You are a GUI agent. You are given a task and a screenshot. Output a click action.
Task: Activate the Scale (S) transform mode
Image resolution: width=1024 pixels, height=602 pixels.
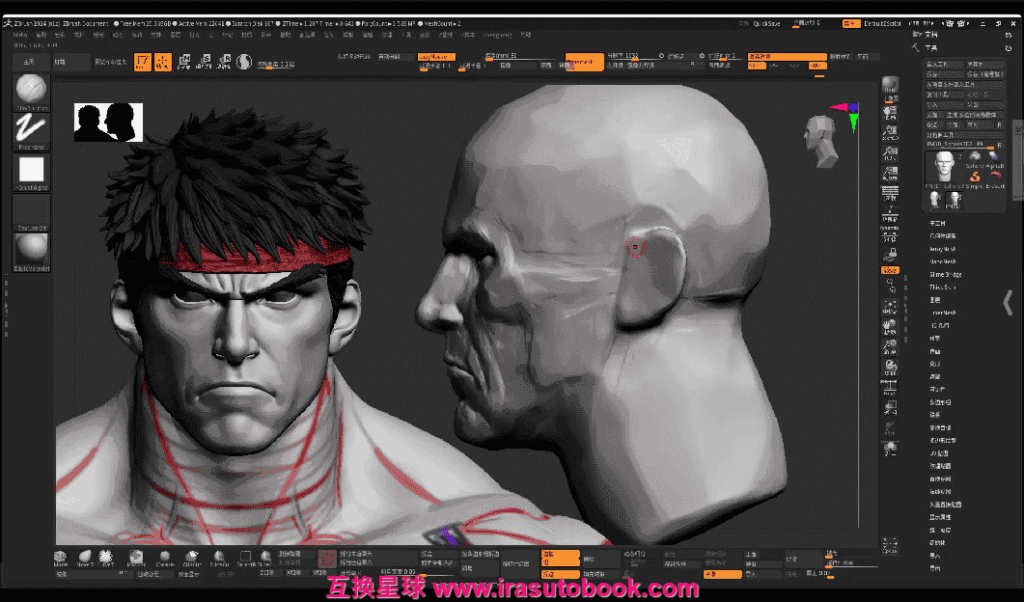tap(204, 61)
